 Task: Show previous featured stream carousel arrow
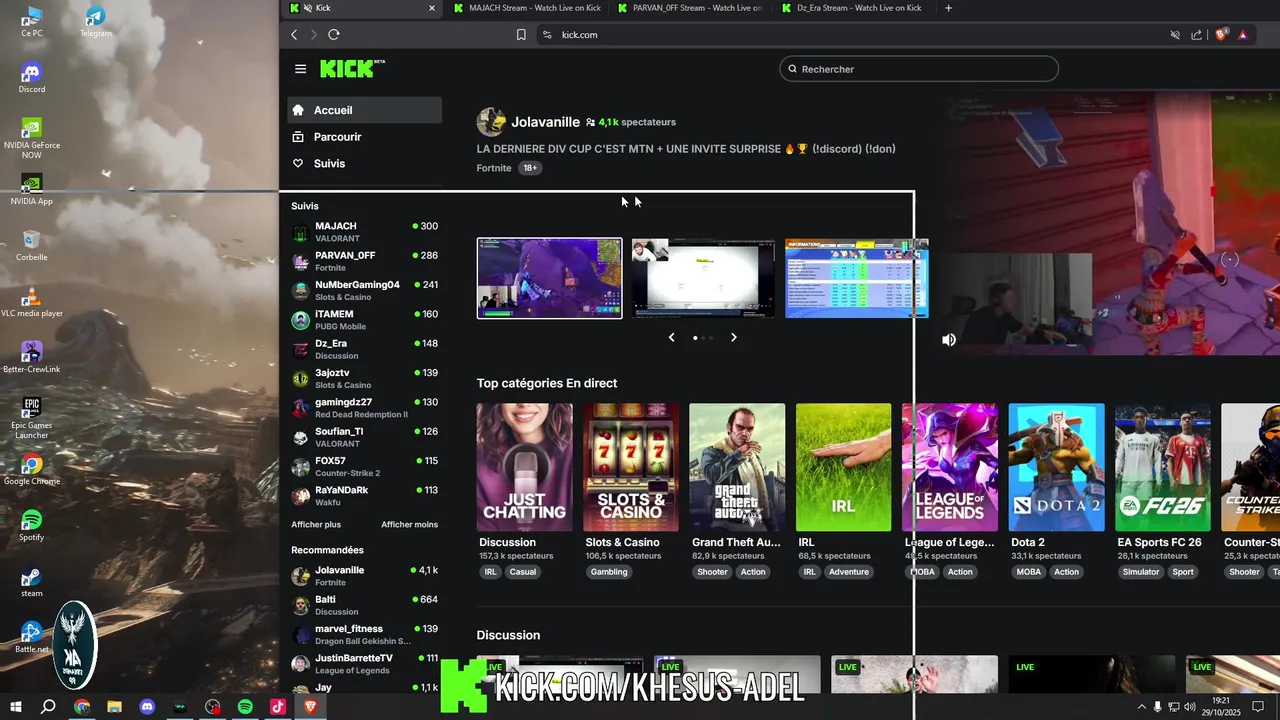tap(672, 338)
